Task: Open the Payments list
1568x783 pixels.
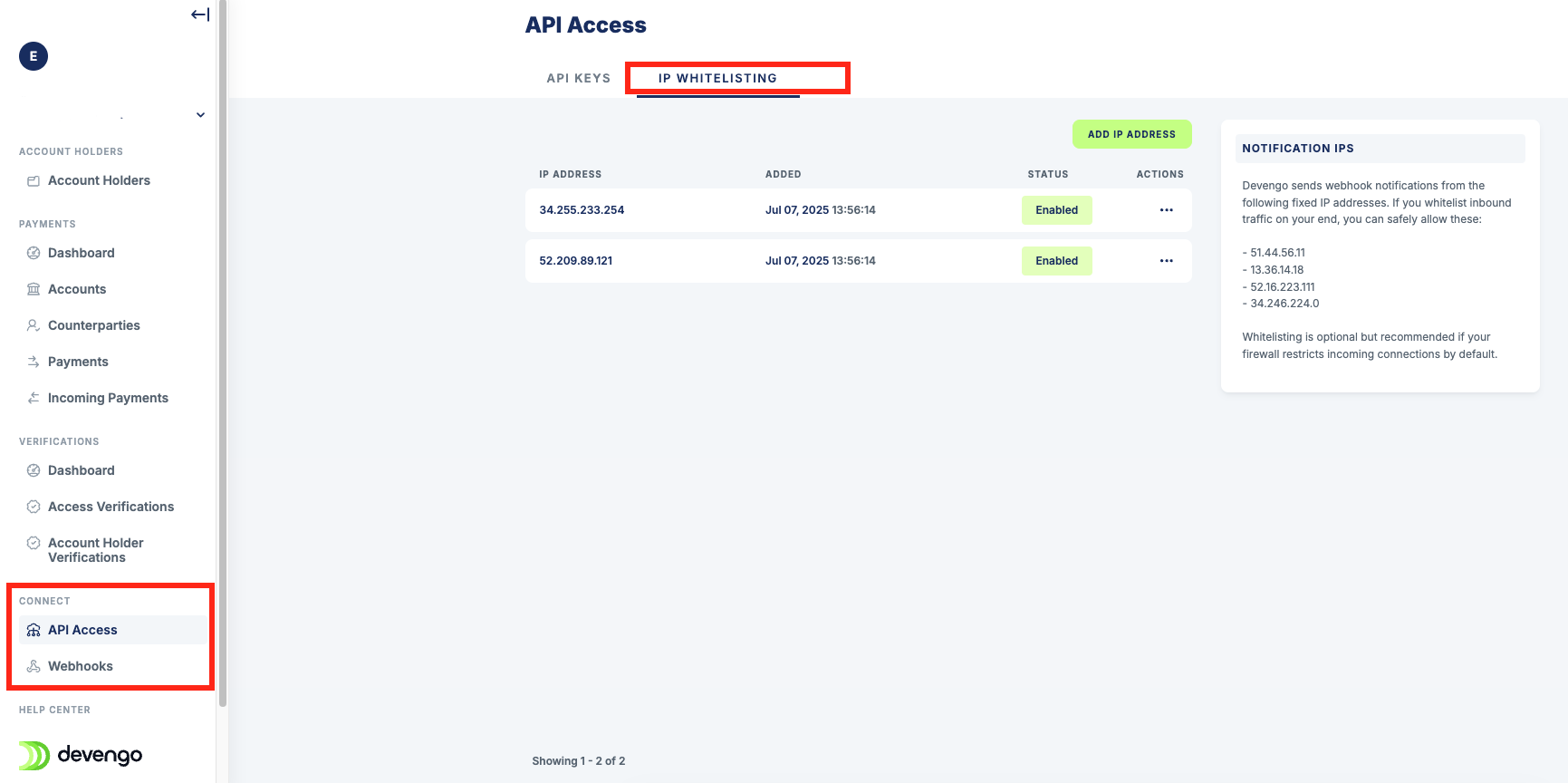Action: coord(78,362)
